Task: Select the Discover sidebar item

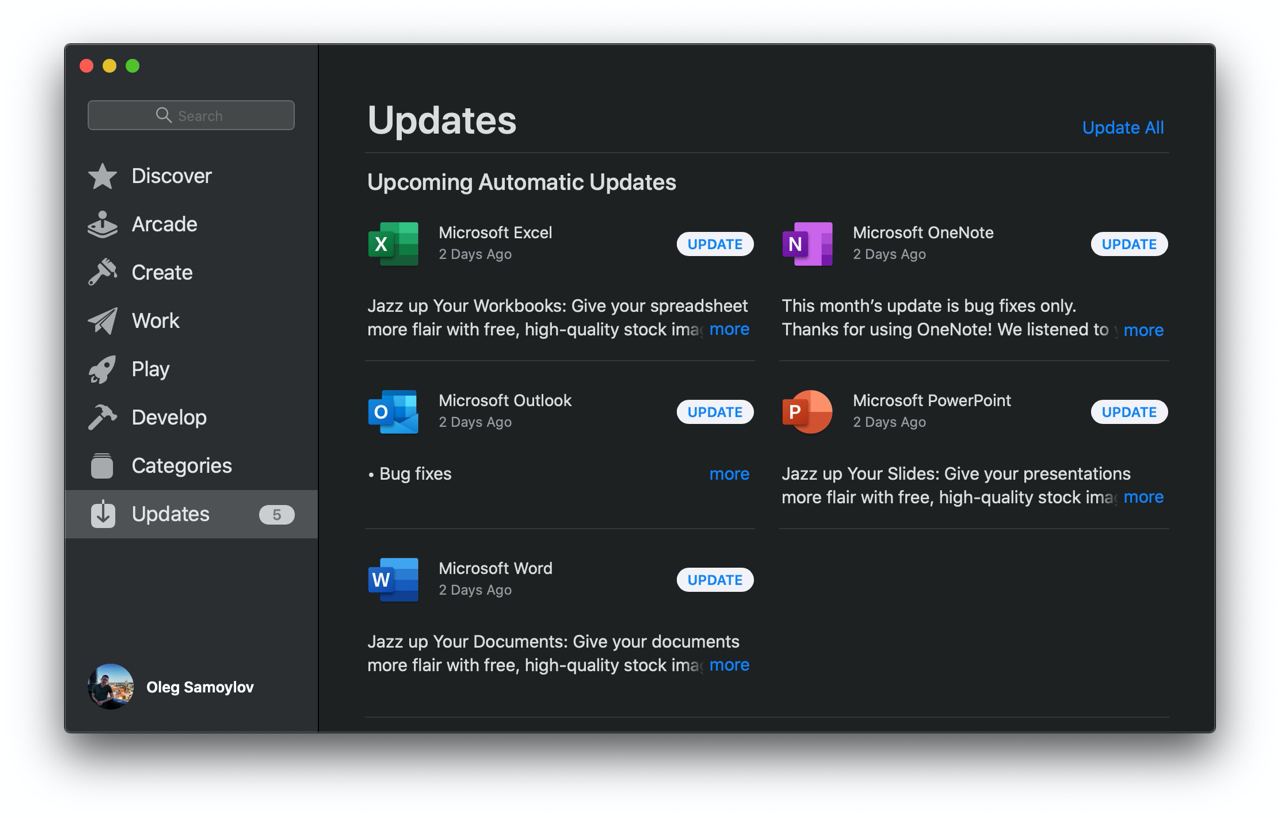Action: point(191,176)
